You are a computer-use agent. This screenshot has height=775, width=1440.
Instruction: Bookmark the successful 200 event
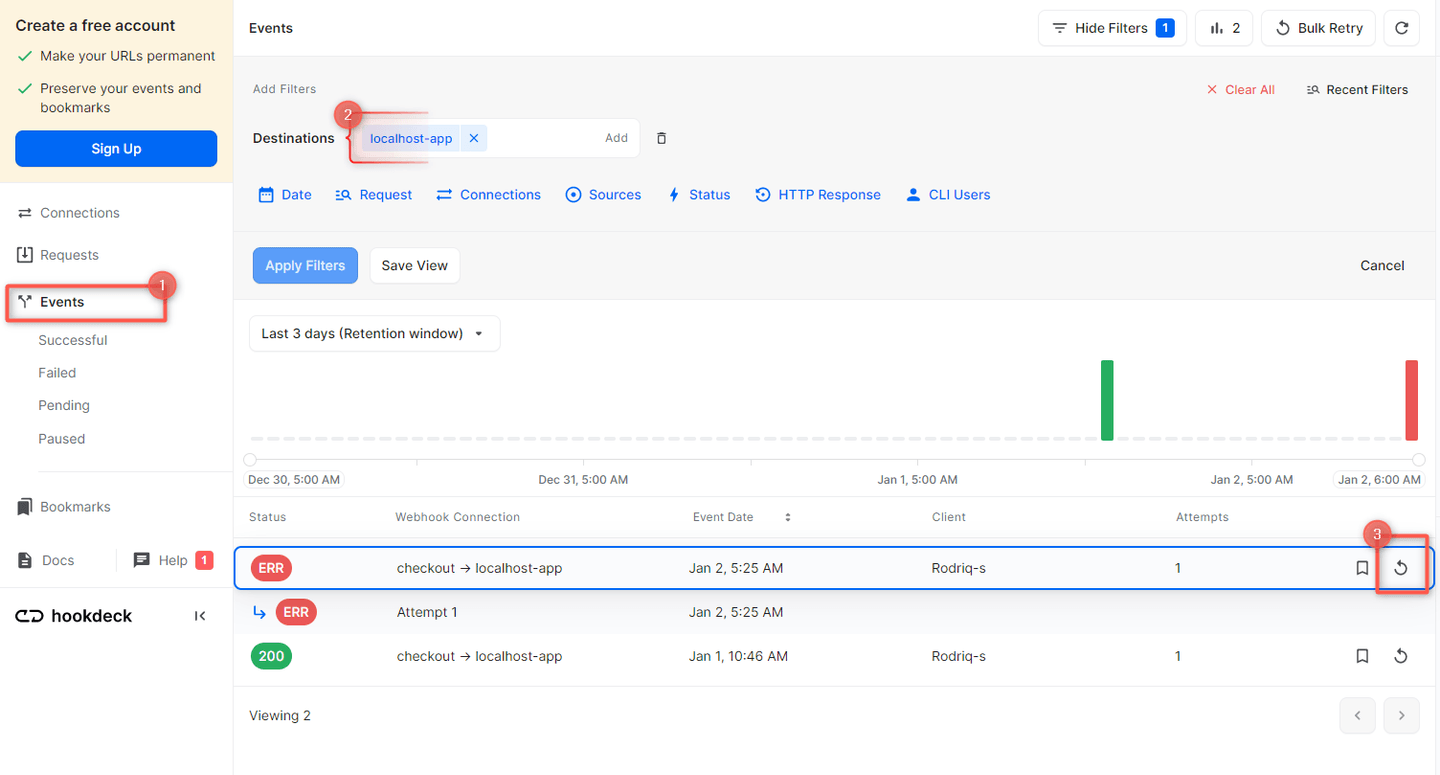[x=1362, y=656]
